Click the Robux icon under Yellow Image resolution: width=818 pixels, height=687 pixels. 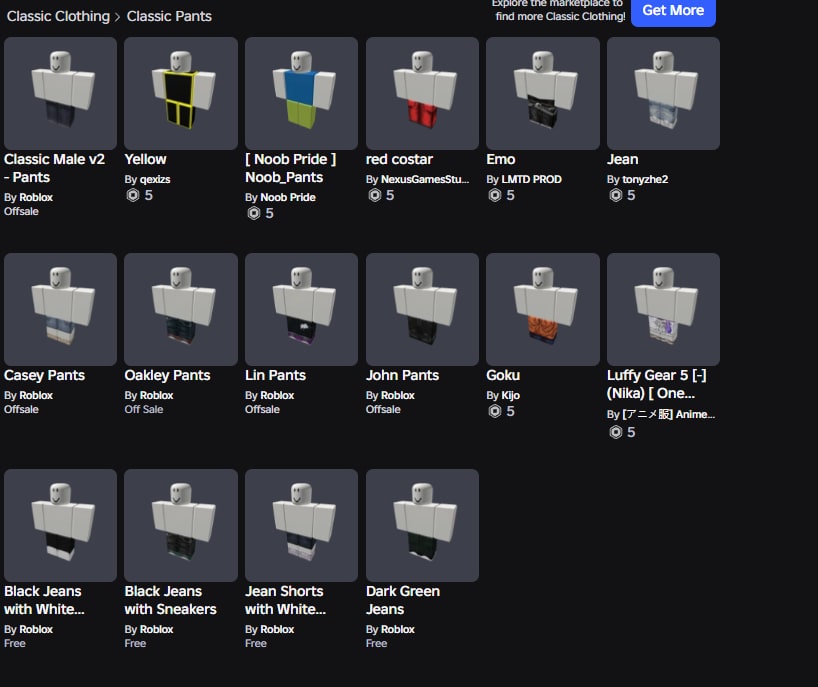pos(133,195)
